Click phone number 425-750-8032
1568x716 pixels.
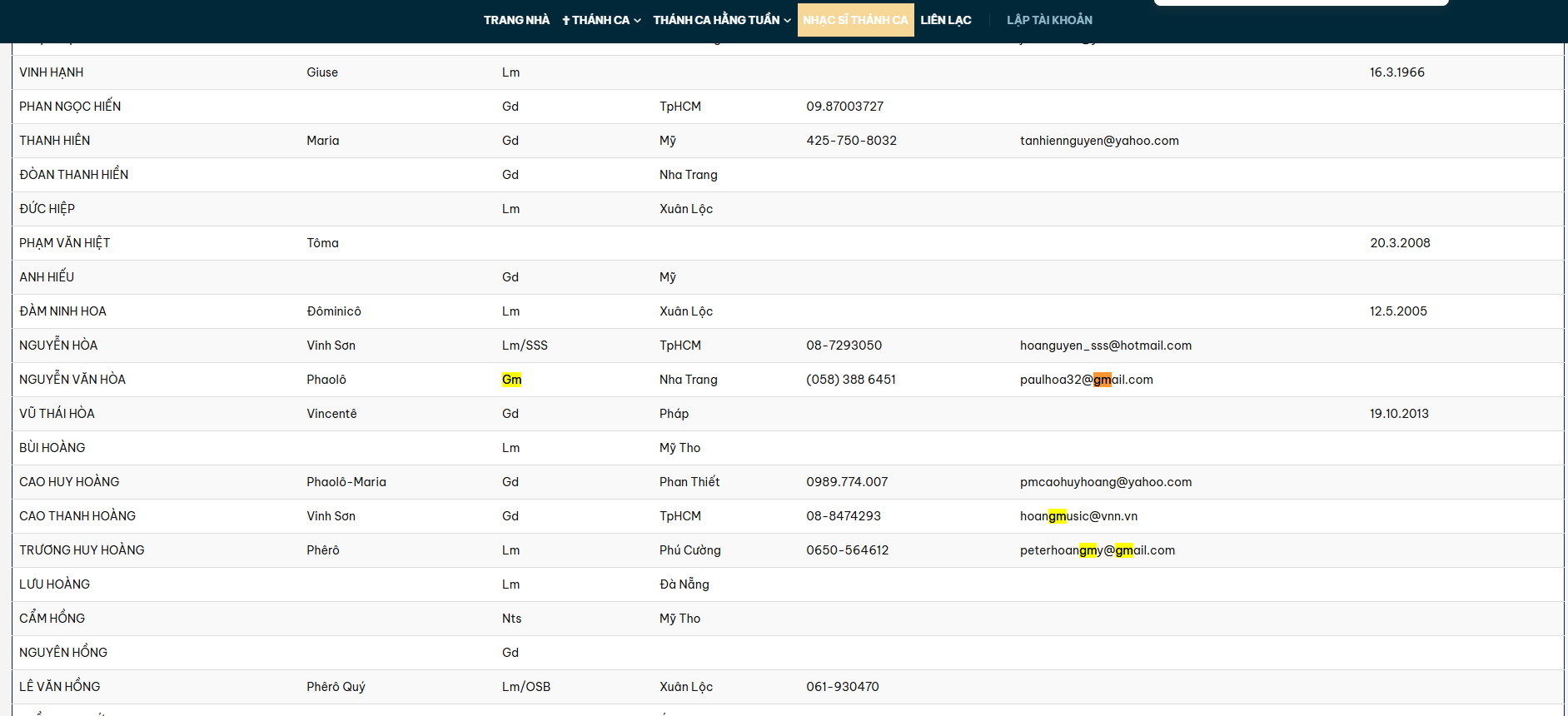pos(851,141)
